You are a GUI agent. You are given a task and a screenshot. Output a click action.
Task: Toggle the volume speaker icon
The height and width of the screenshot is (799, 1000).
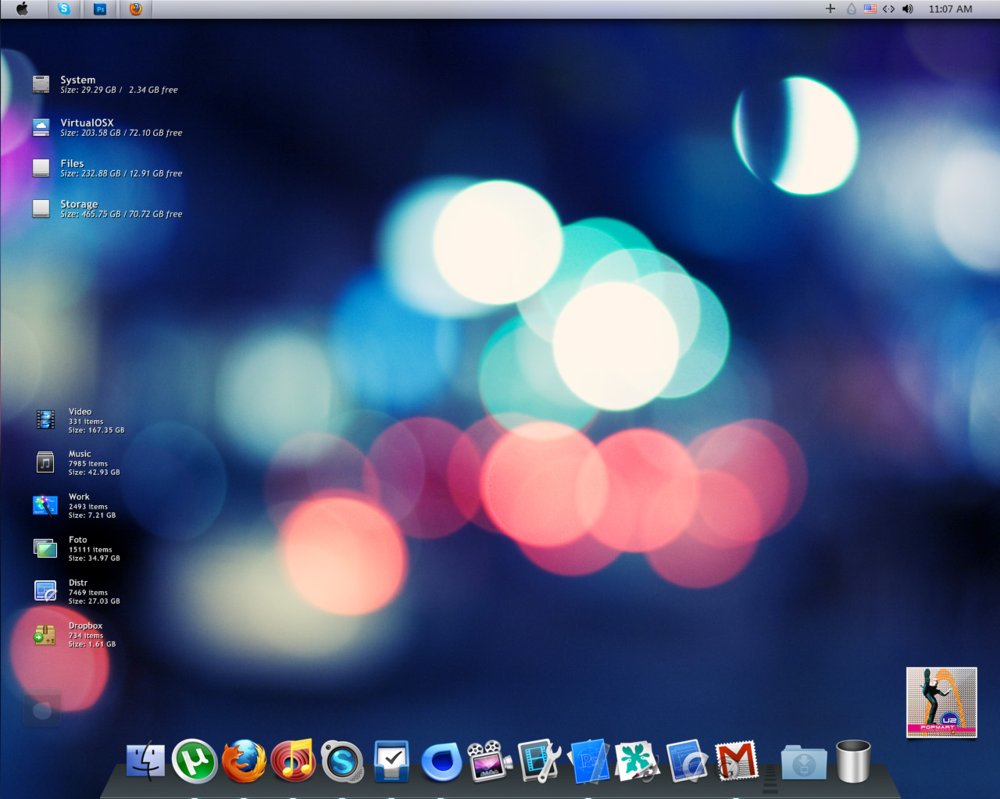[908, 9]
